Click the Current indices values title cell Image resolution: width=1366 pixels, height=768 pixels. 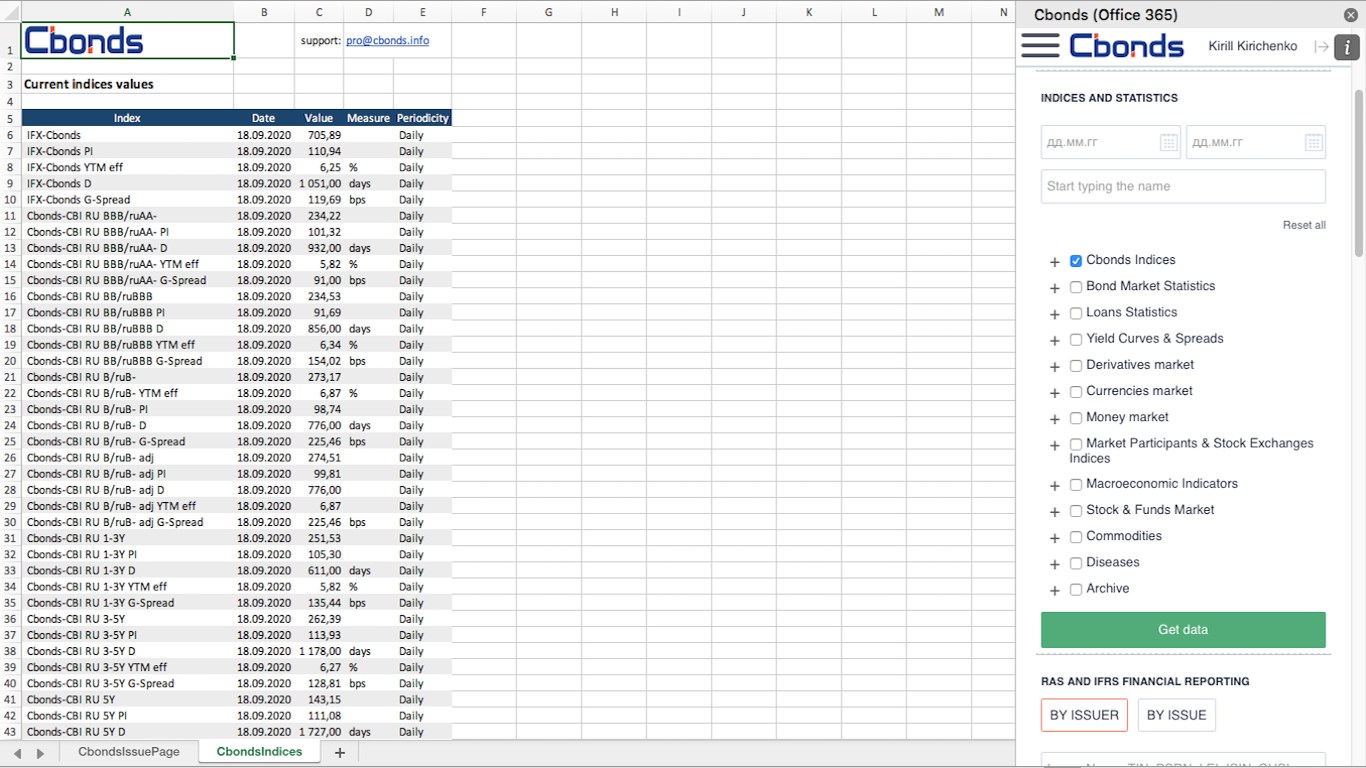point(127,84)
